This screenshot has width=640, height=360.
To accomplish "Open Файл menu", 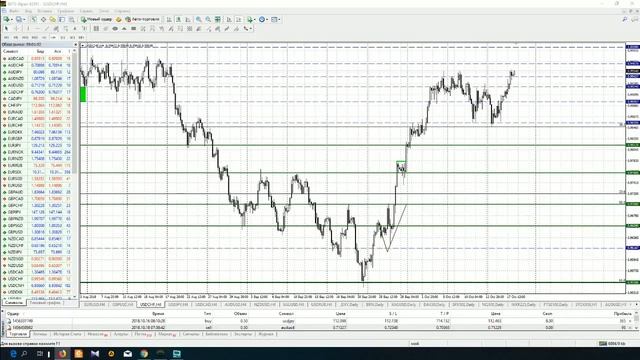I will (13, 11).
